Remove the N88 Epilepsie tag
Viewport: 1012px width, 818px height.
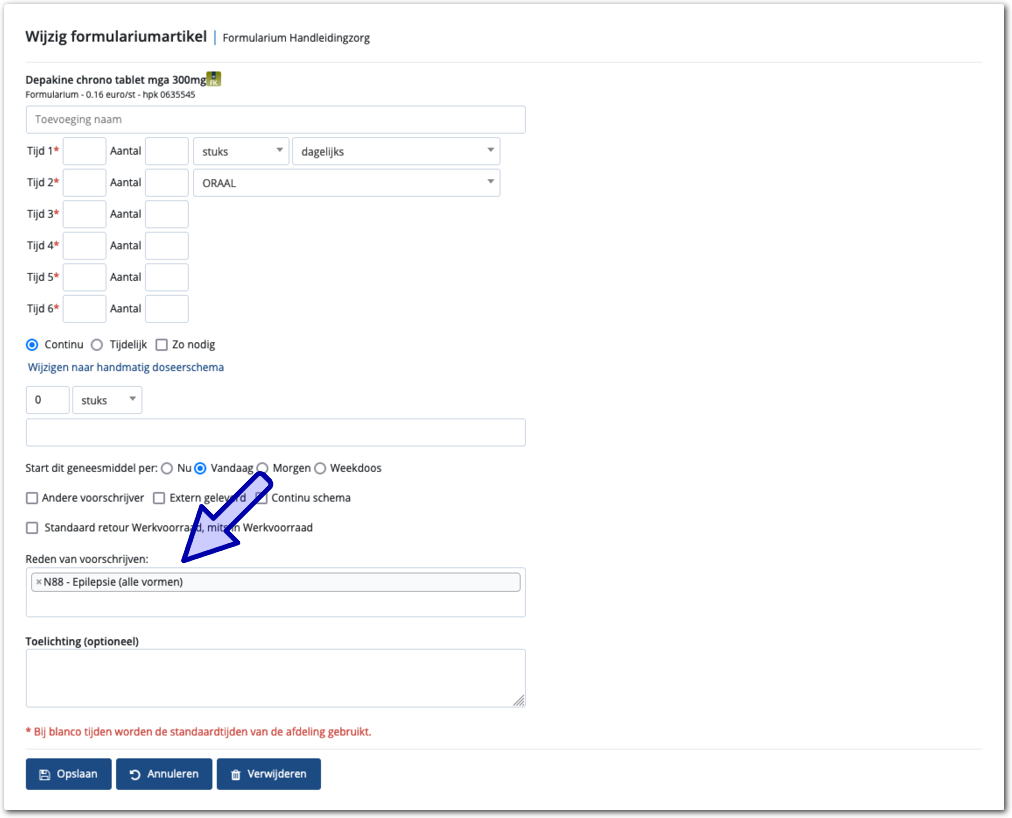coord(39,582)
